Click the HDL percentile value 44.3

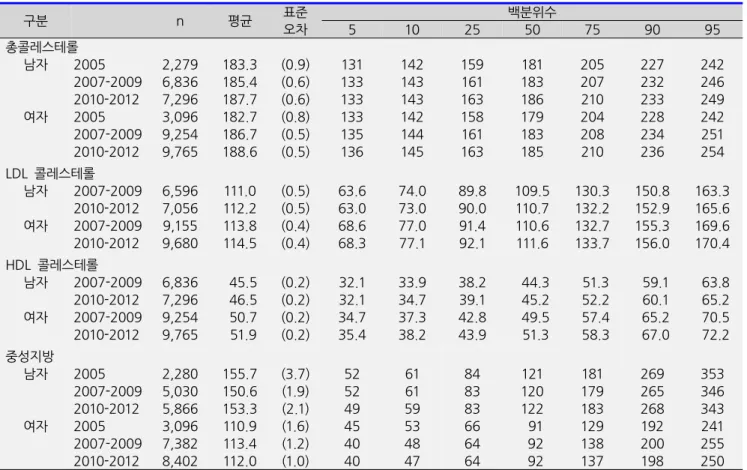click(x=535, y=283)
